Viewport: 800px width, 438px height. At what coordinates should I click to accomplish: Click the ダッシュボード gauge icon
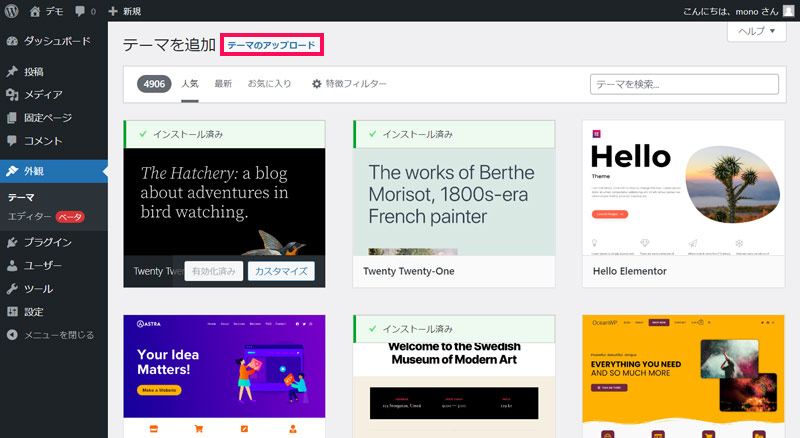click(x=12, y=41)
